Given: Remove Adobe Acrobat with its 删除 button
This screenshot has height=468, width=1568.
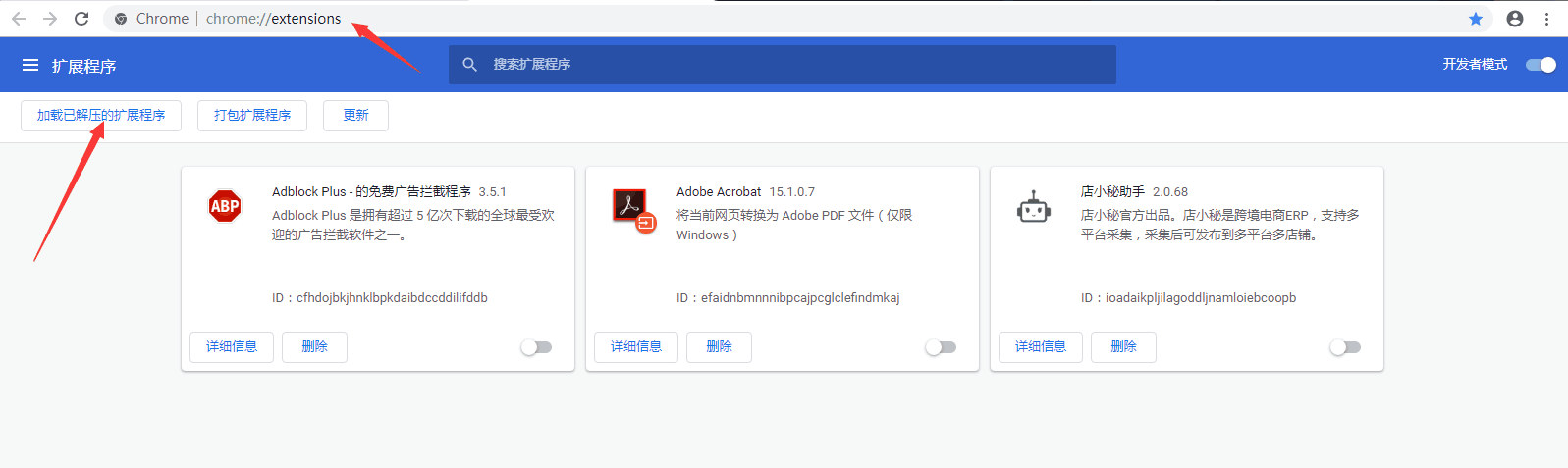Looking at the screenshot, I should (x=719, y=347).
